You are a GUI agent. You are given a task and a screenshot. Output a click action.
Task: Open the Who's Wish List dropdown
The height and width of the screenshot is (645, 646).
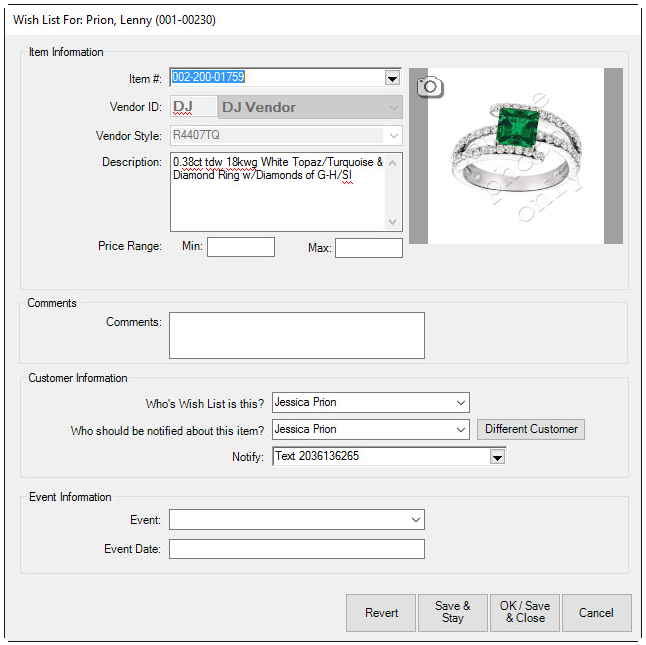460,403
